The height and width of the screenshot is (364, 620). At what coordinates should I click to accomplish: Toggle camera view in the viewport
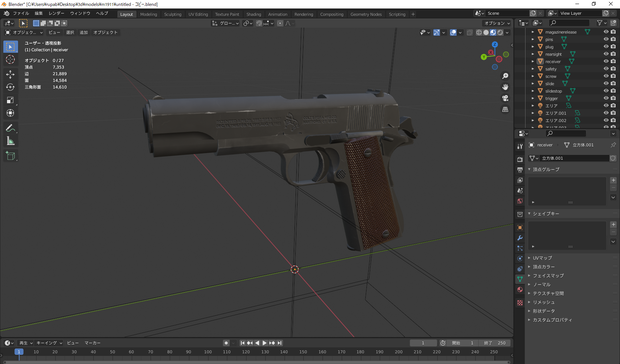[505, 98]
